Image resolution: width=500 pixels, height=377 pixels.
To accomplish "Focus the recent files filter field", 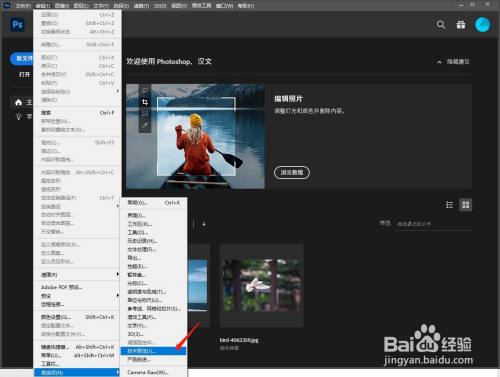I will (x=433, y=224).
